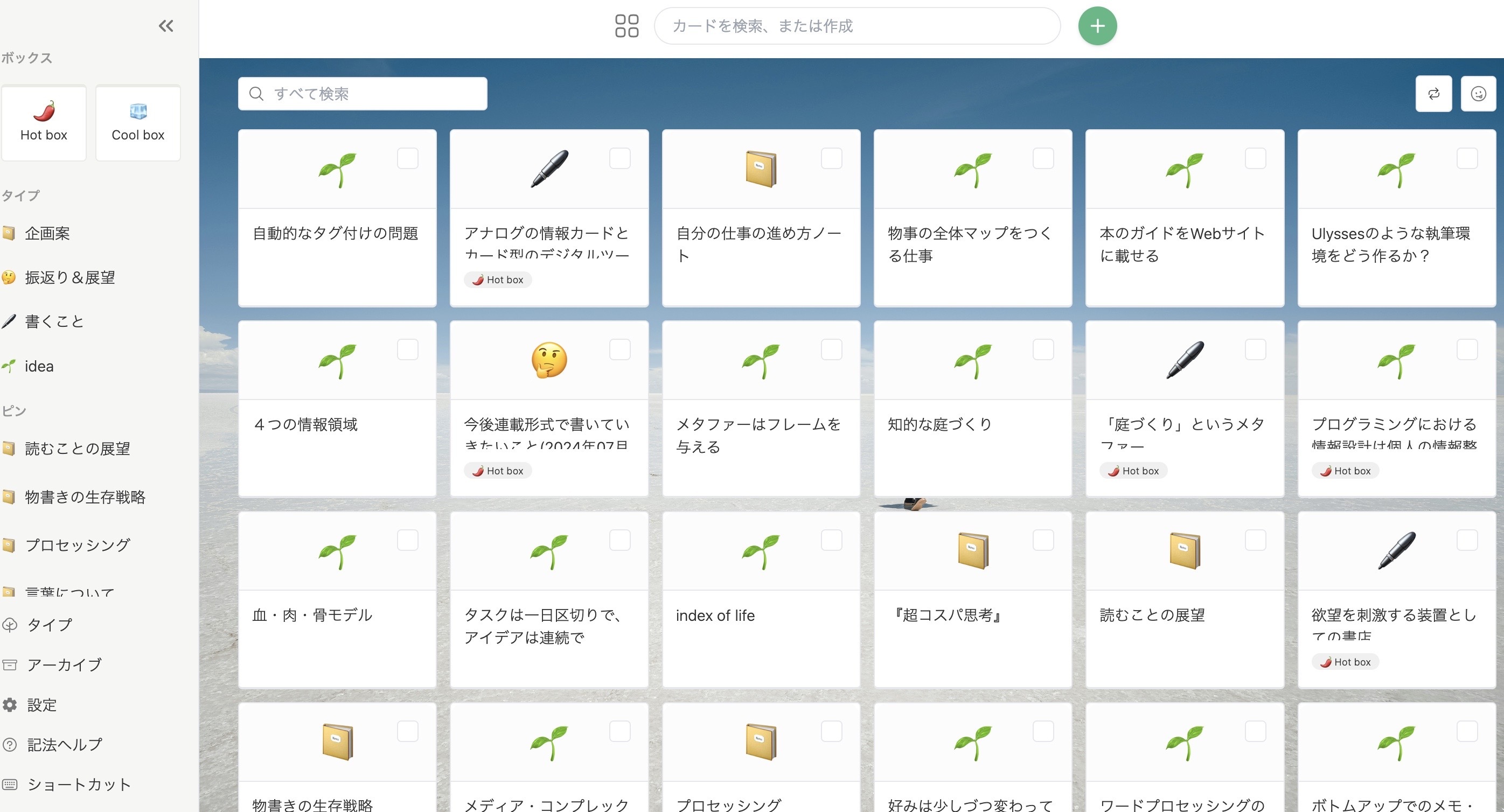Click the すべて検索 search field
The image size is (1504, 812).
(362, 93)
